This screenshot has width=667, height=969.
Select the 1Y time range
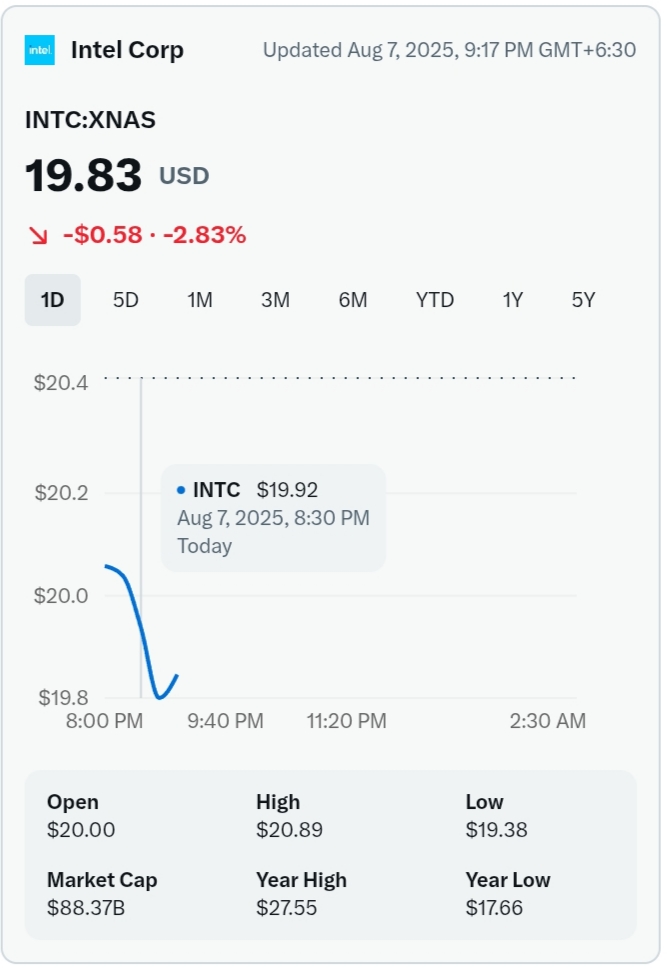[513, 300]
